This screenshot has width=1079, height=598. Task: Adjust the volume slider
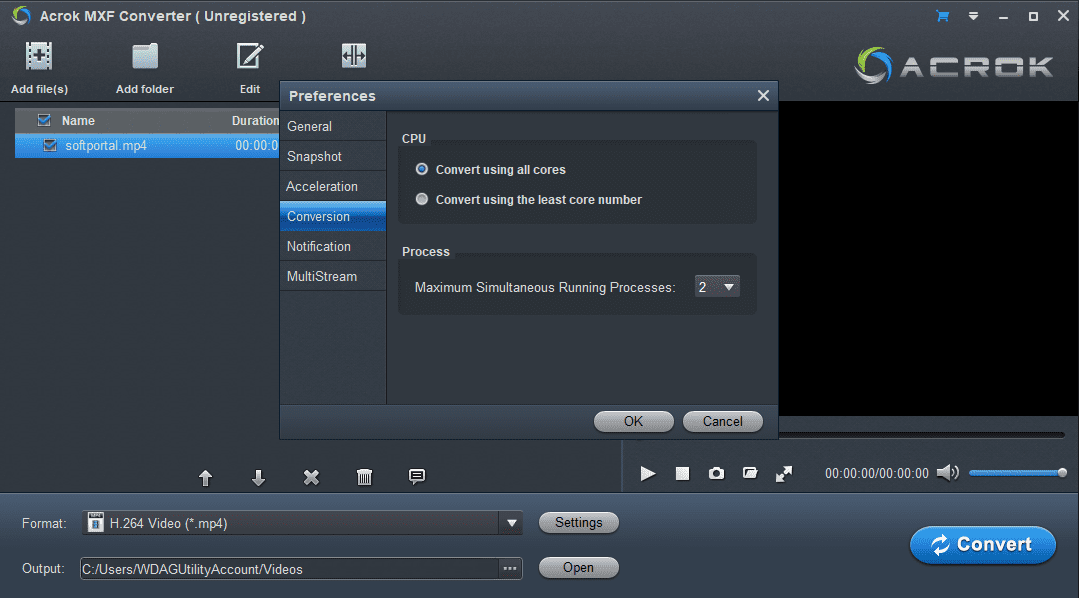click(x=1018, y=473)
